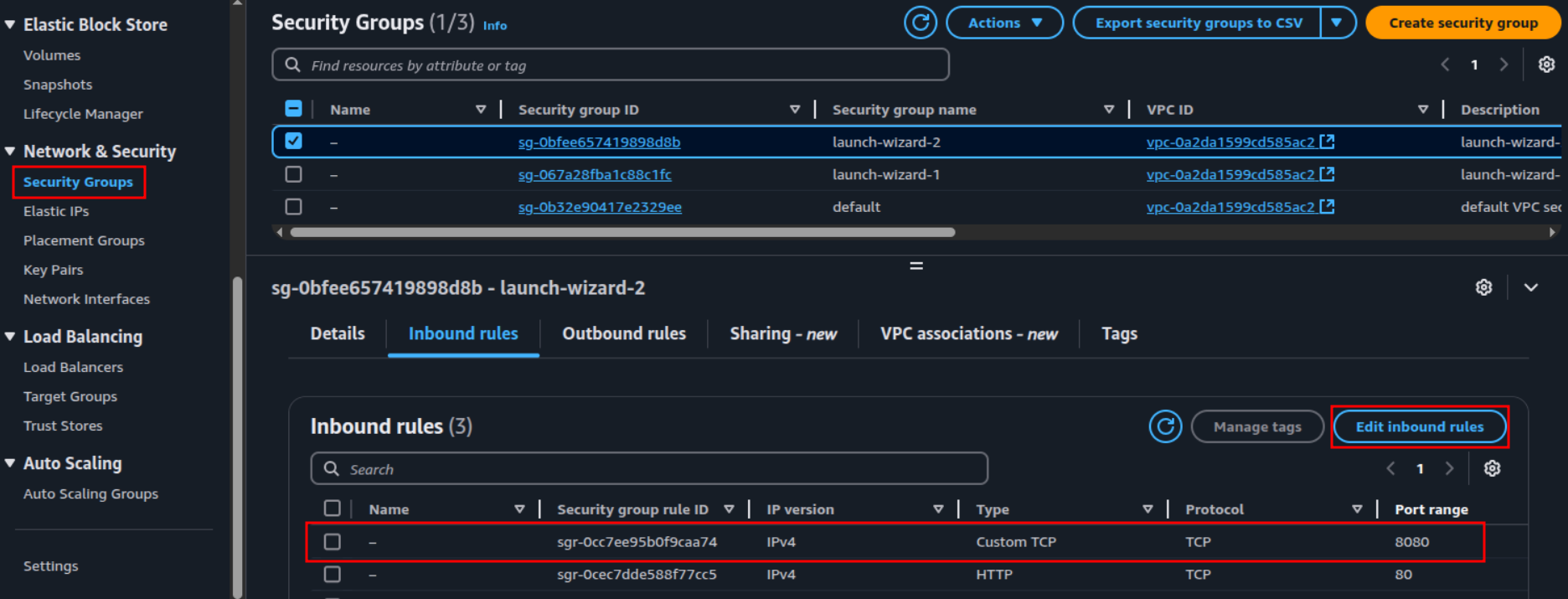The height and width of the screenshot is (599, 1568).
Task: Open export options dropdown arrow
Action: click(1338, 23)
